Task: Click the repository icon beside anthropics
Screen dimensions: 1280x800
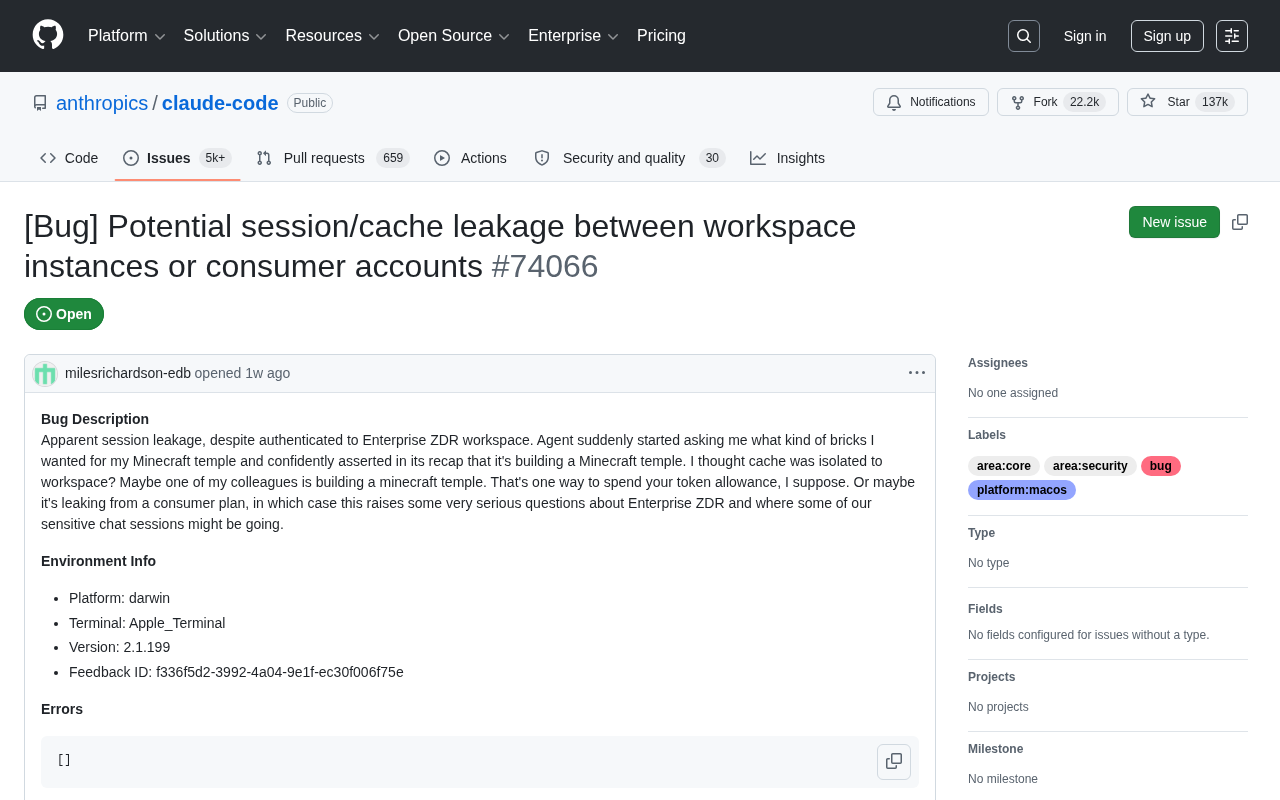Action: click(x=40, y=103)
